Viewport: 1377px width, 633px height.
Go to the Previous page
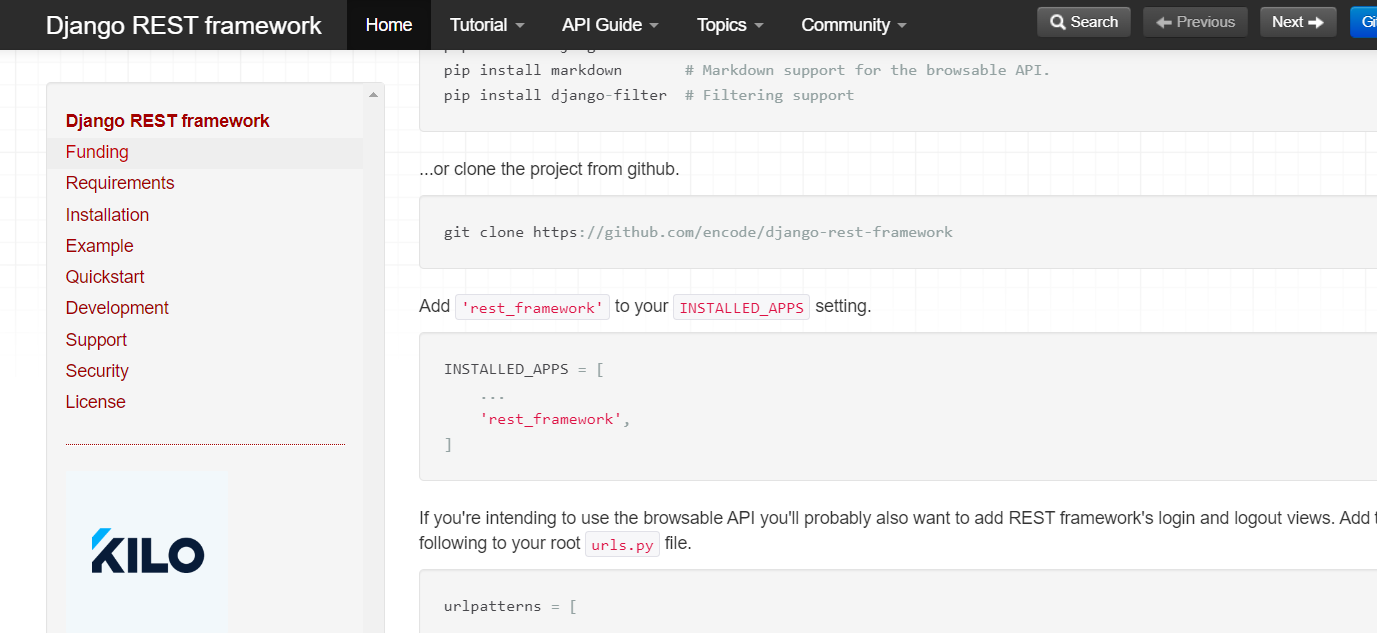(x=1195, y=22)
